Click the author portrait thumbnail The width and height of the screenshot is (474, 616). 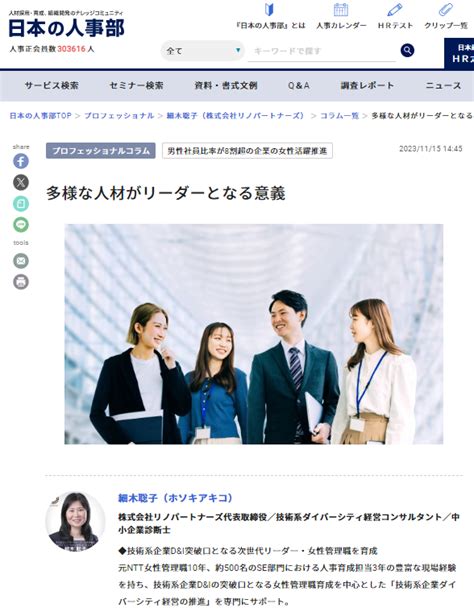75,521
